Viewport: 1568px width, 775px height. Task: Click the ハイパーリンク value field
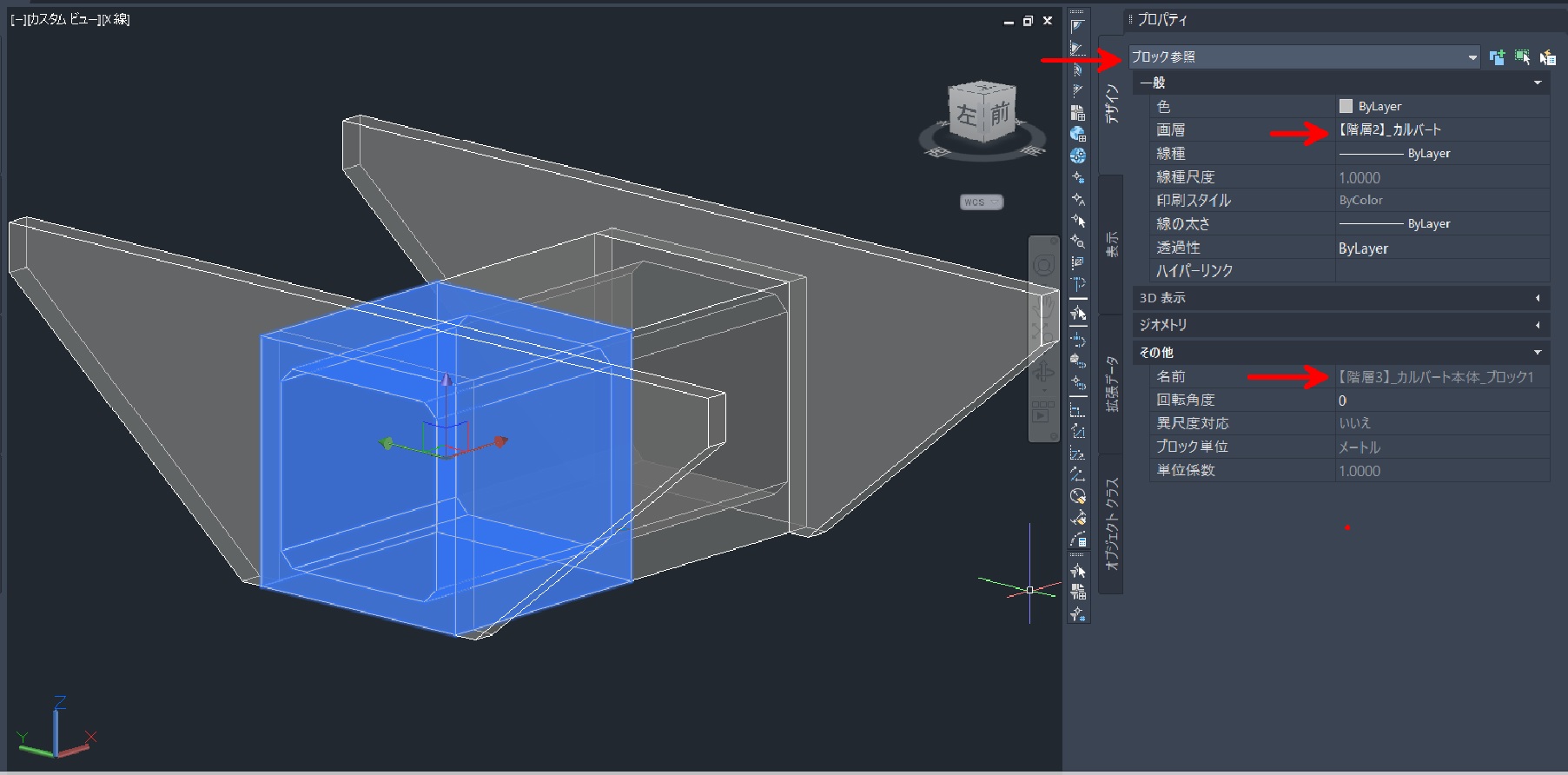[1442, 270]
